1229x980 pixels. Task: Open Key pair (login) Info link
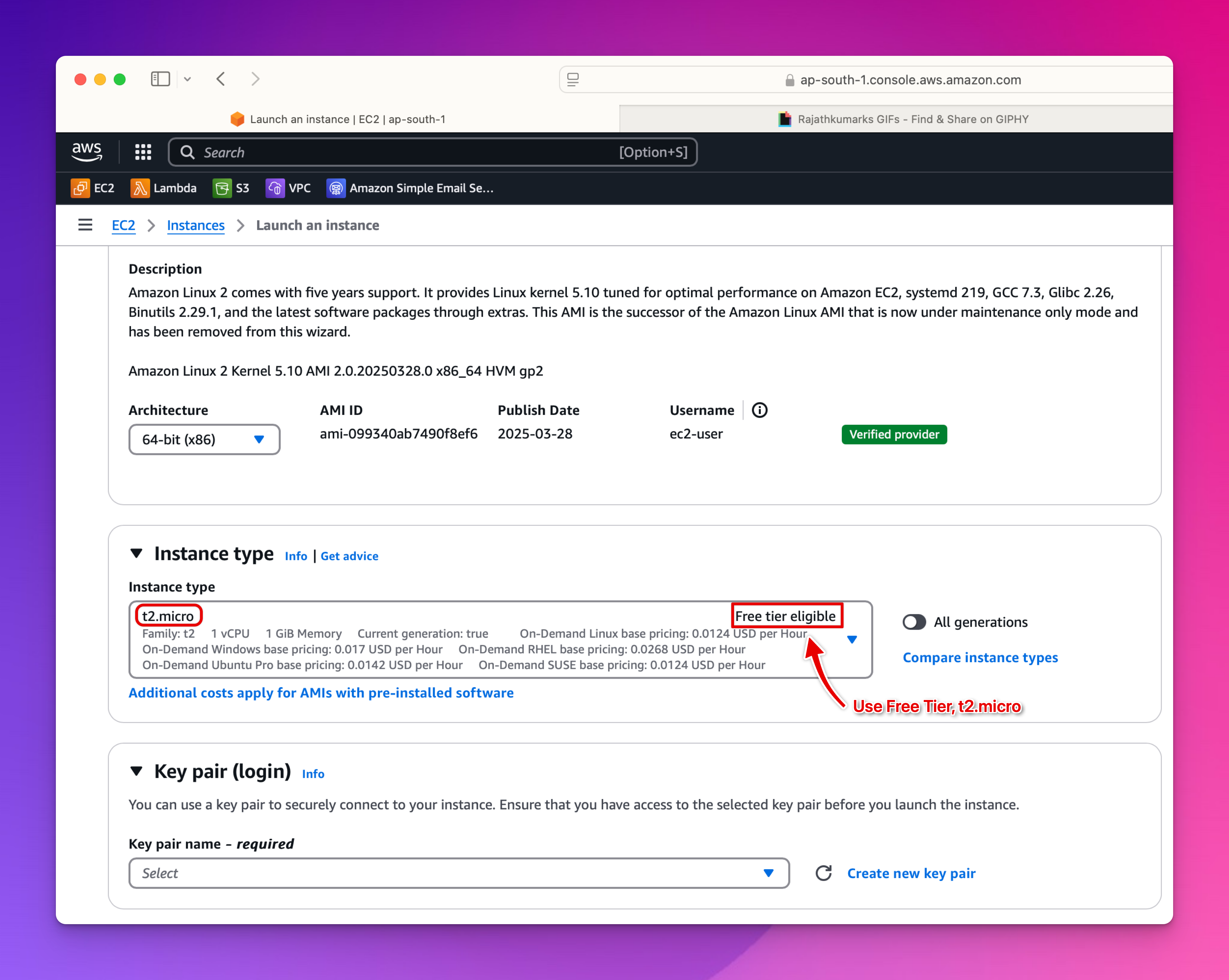tap(313, 774)
